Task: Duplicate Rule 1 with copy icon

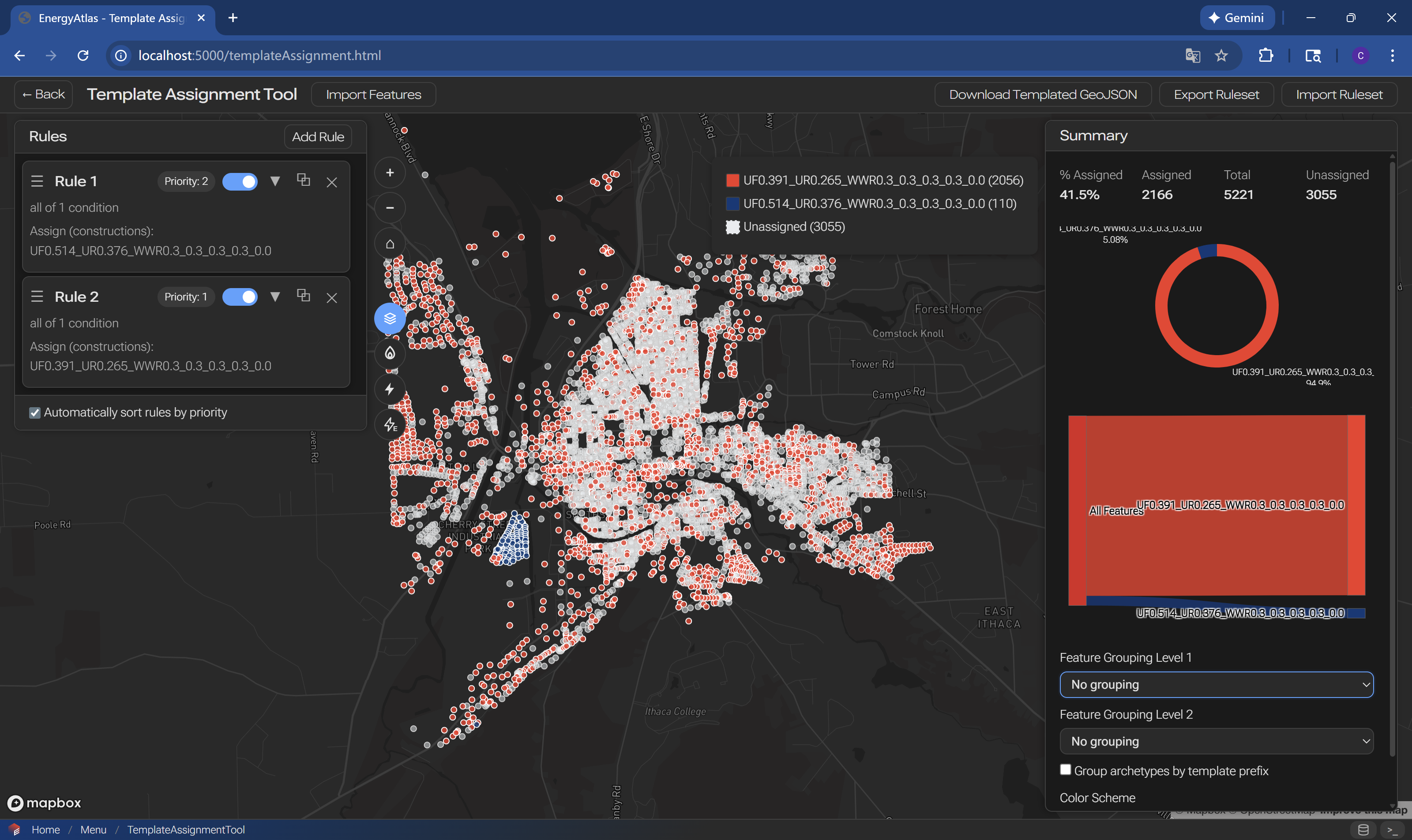Action: pos(304,180)
